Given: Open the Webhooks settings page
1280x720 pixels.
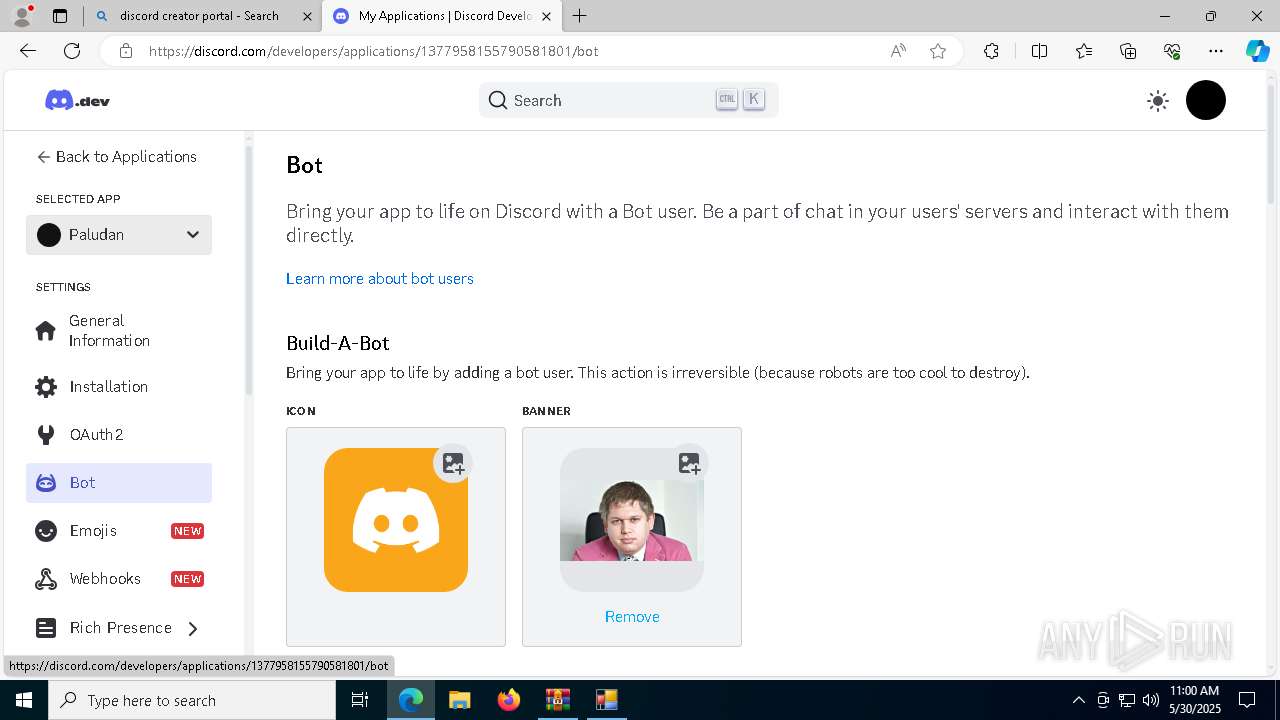Looking at the screenshot, I should (119, 579).
